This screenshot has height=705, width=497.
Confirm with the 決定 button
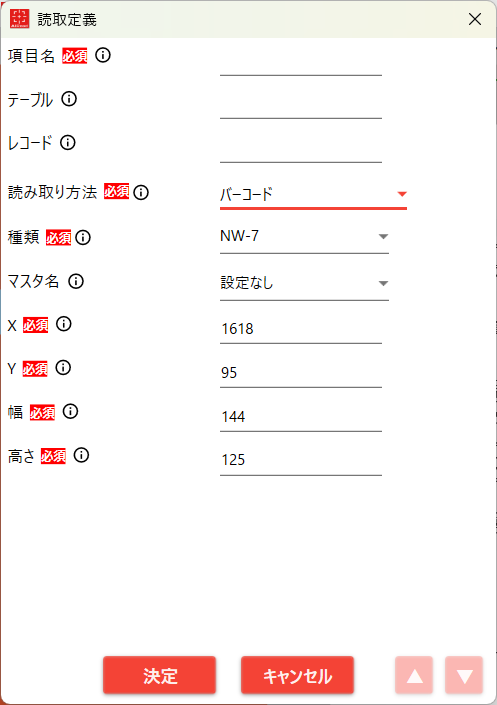(x=160, y=675)
